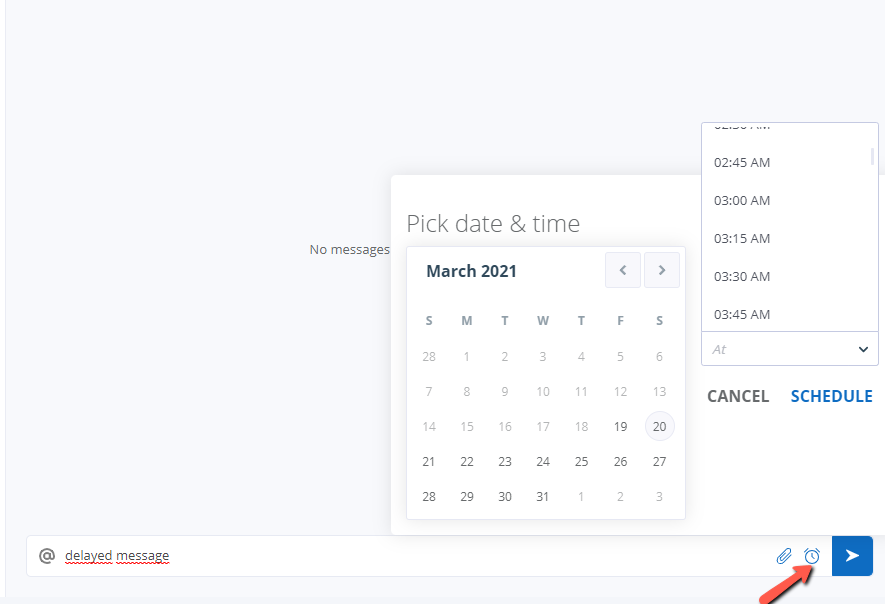This screenshot has width=885, height=604.
Task: Click the alarm clock schedule icon
Action: [x=812, y=556]
